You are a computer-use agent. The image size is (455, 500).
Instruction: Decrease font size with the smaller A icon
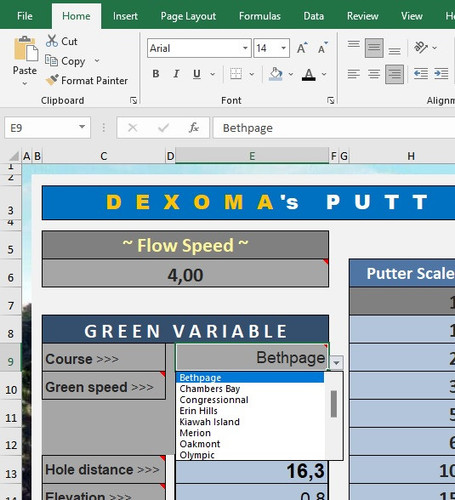(322, 48)
